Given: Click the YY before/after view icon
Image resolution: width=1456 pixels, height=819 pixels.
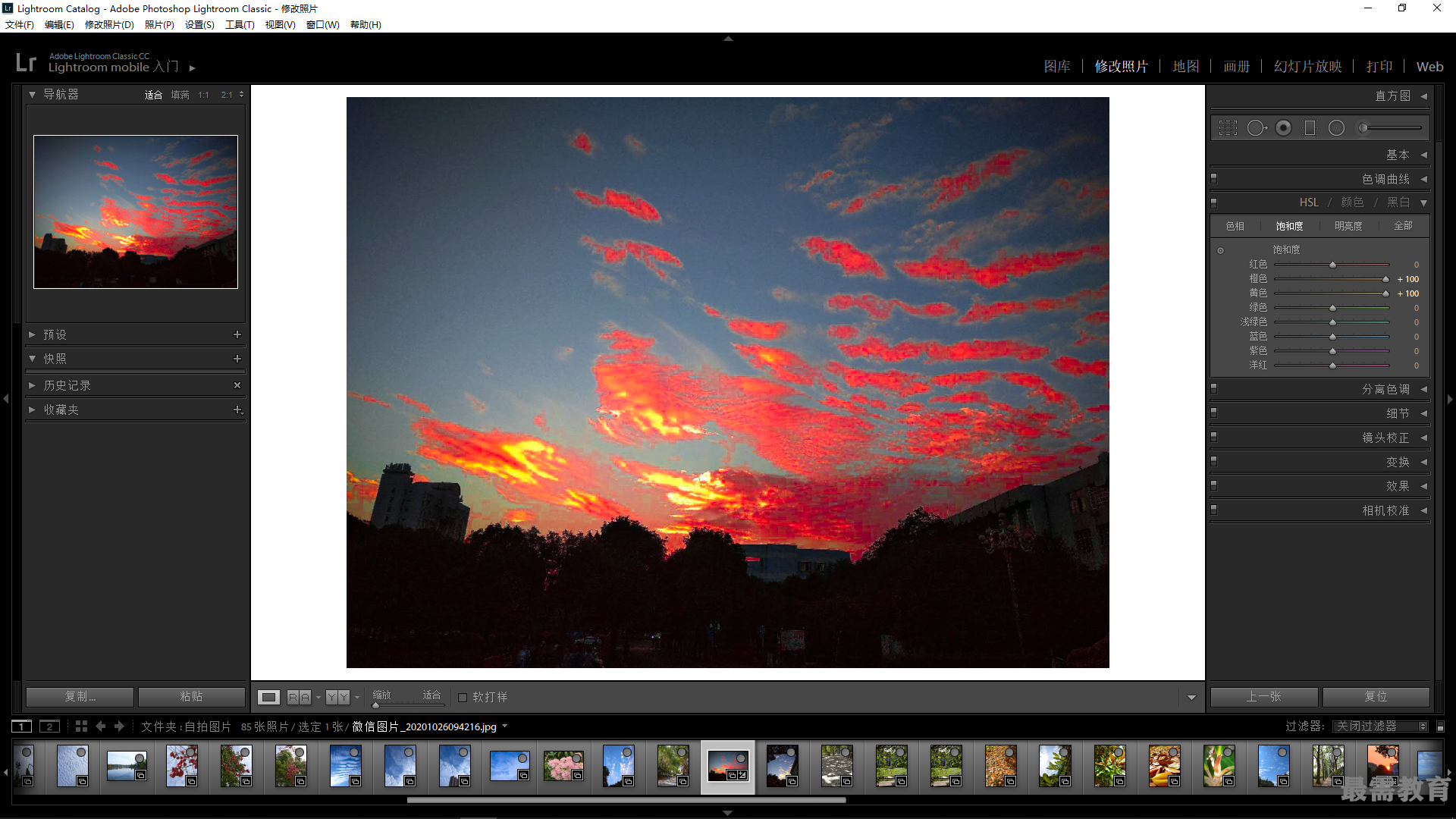Looking at the screenshot, I should click(x=338, y=697).
